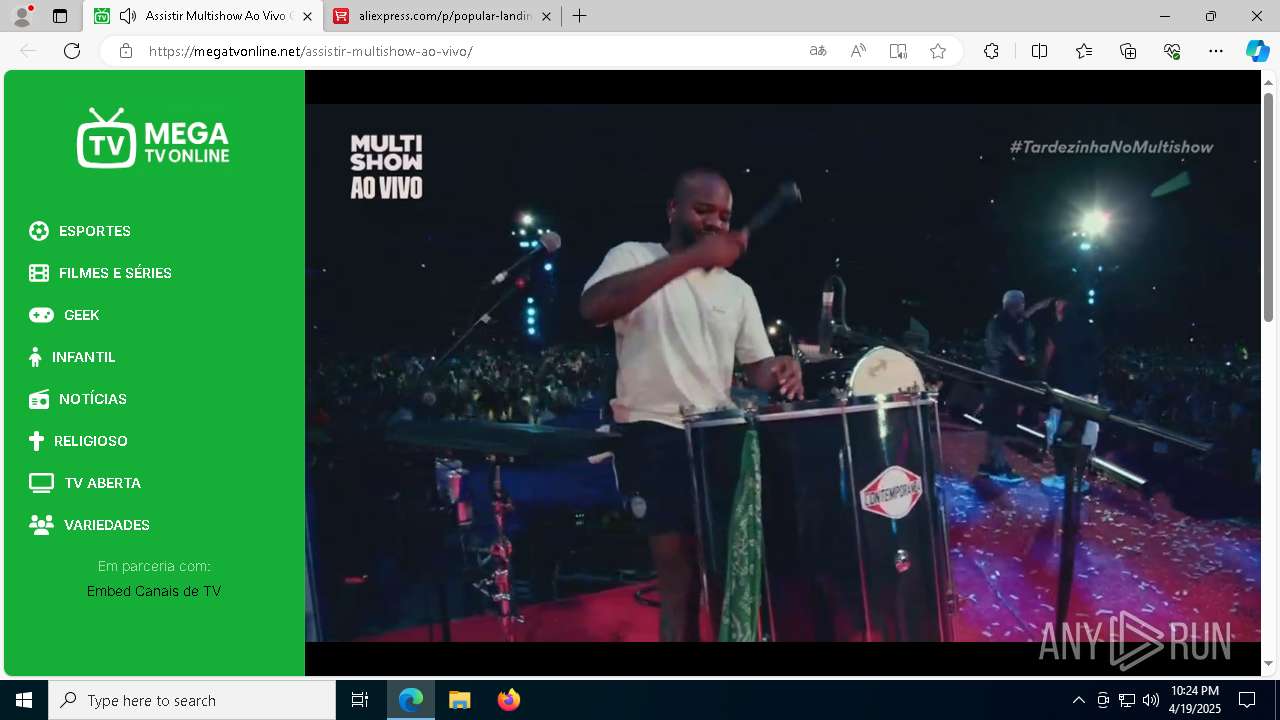
Task: Open the Collections panel
Action: pos(1128,51)
